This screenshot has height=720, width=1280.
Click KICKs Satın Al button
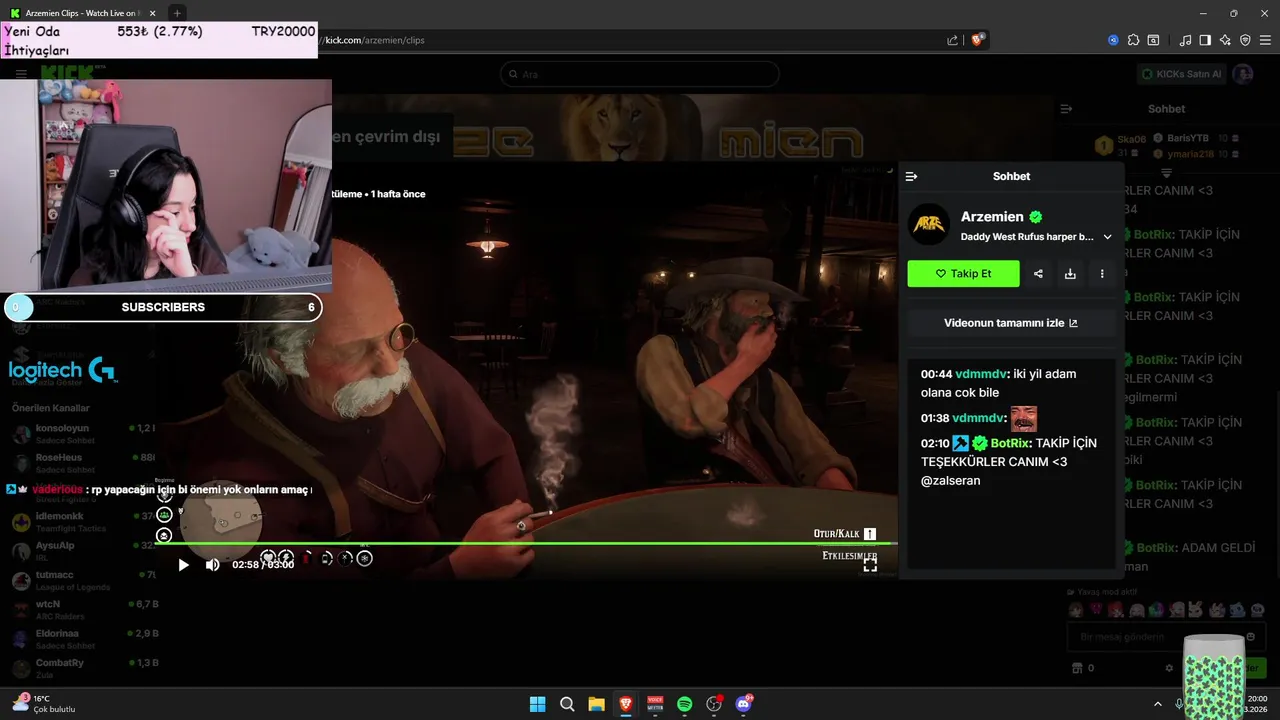(x=1182, y=74)
